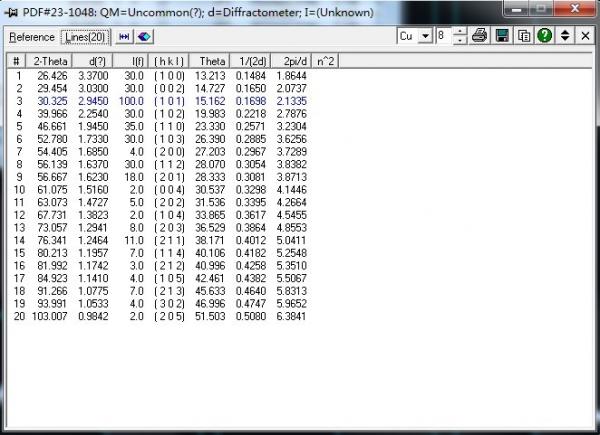Image resolution: width=600 pixels, height=435 pixels.
Task: Click the n^2 column header
Action: coord(325,61)
